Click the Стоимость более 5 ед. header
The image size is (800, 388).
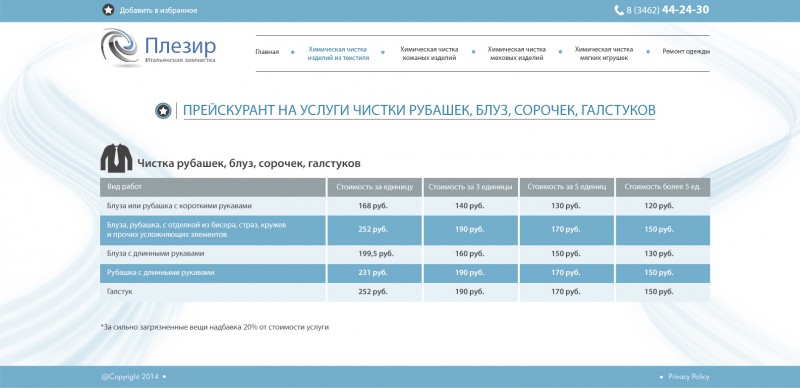(x=663, y=187)
